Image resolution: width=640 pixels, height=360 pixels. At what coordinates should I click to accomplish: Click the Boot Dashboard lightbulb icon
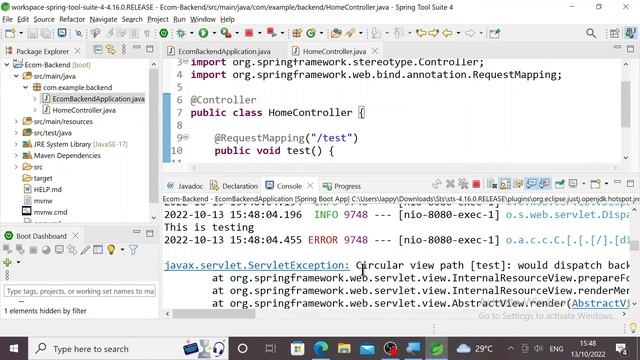[x=111, y=249]
